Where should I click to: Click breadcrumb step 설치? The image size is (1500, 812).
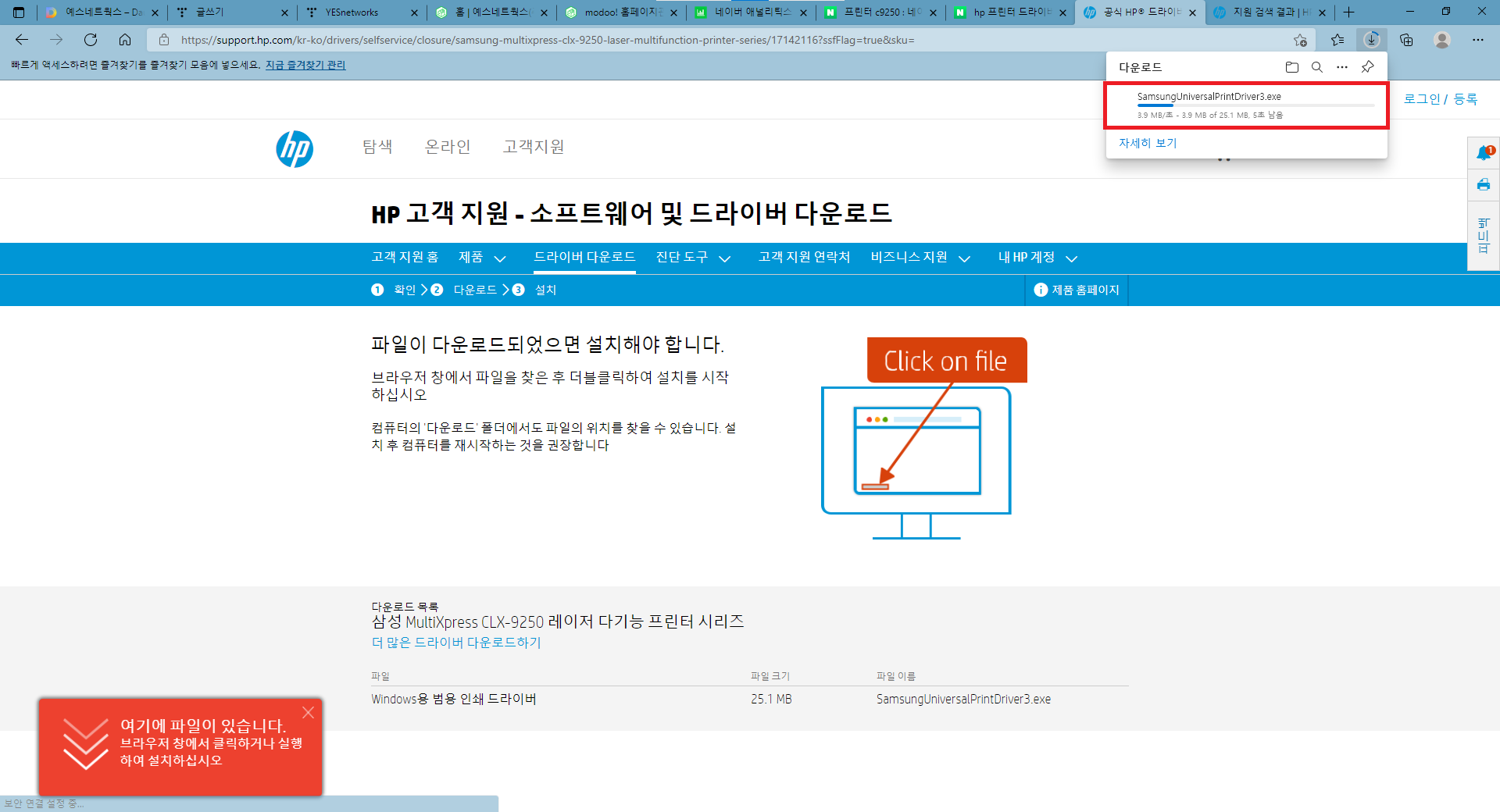click(545, 290)
